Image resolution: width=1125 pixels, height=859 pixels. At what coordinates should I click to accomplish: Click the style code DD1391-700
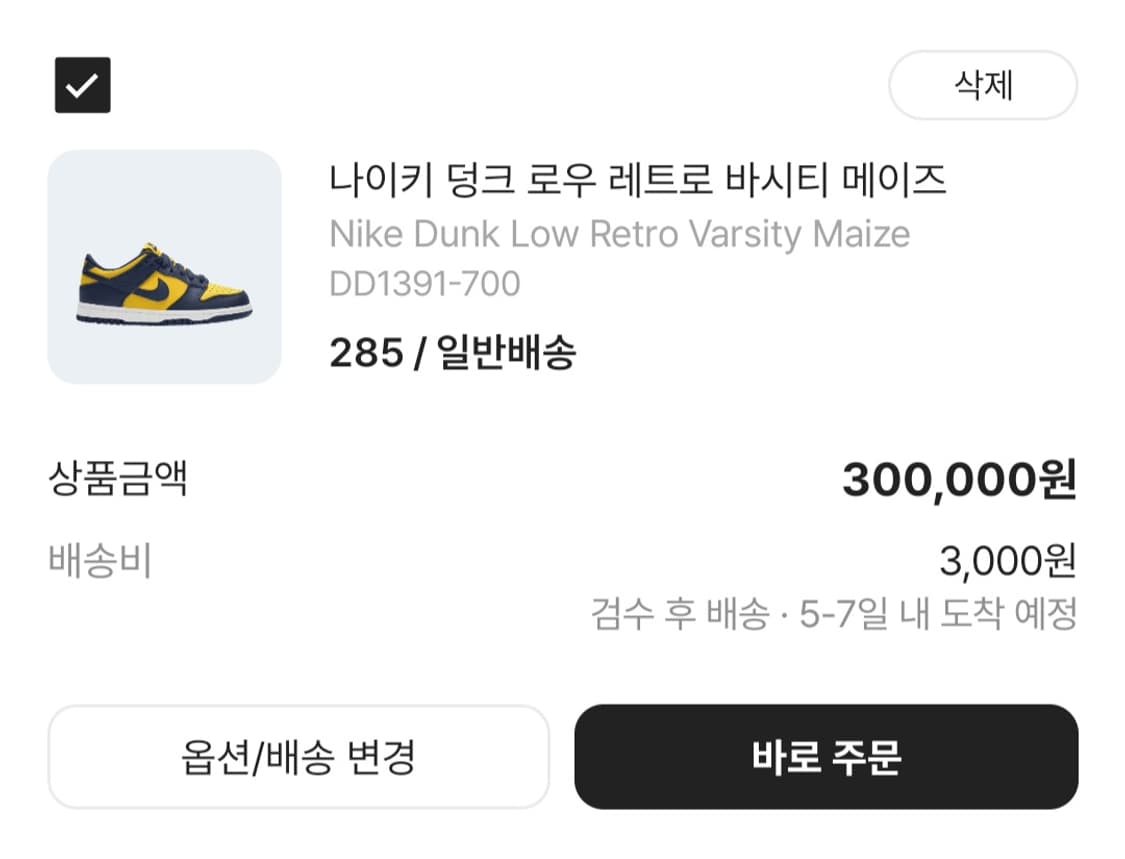click(x=424, y=283)
